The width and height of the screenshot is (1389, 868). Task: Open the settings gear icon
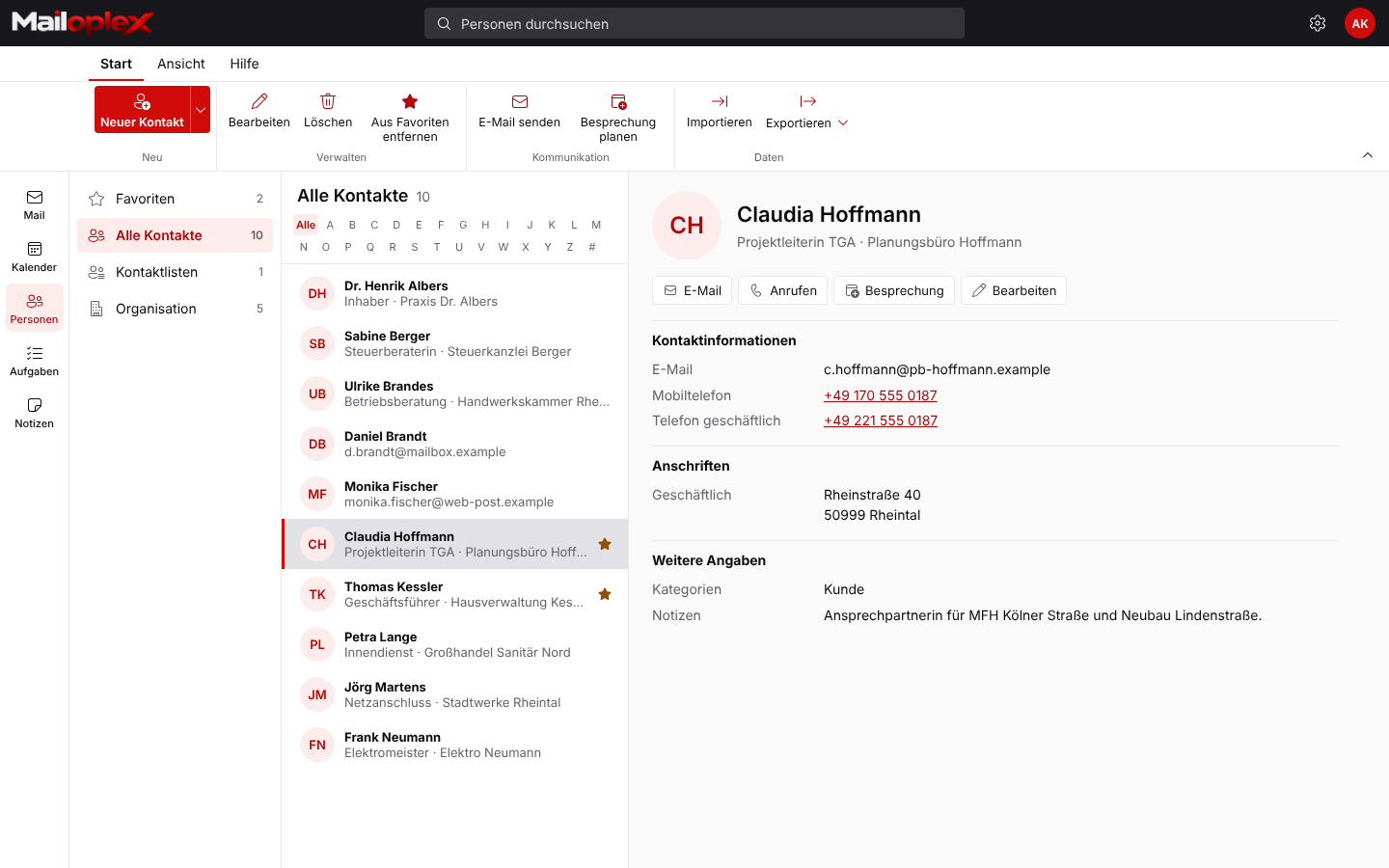[1318, 23]
